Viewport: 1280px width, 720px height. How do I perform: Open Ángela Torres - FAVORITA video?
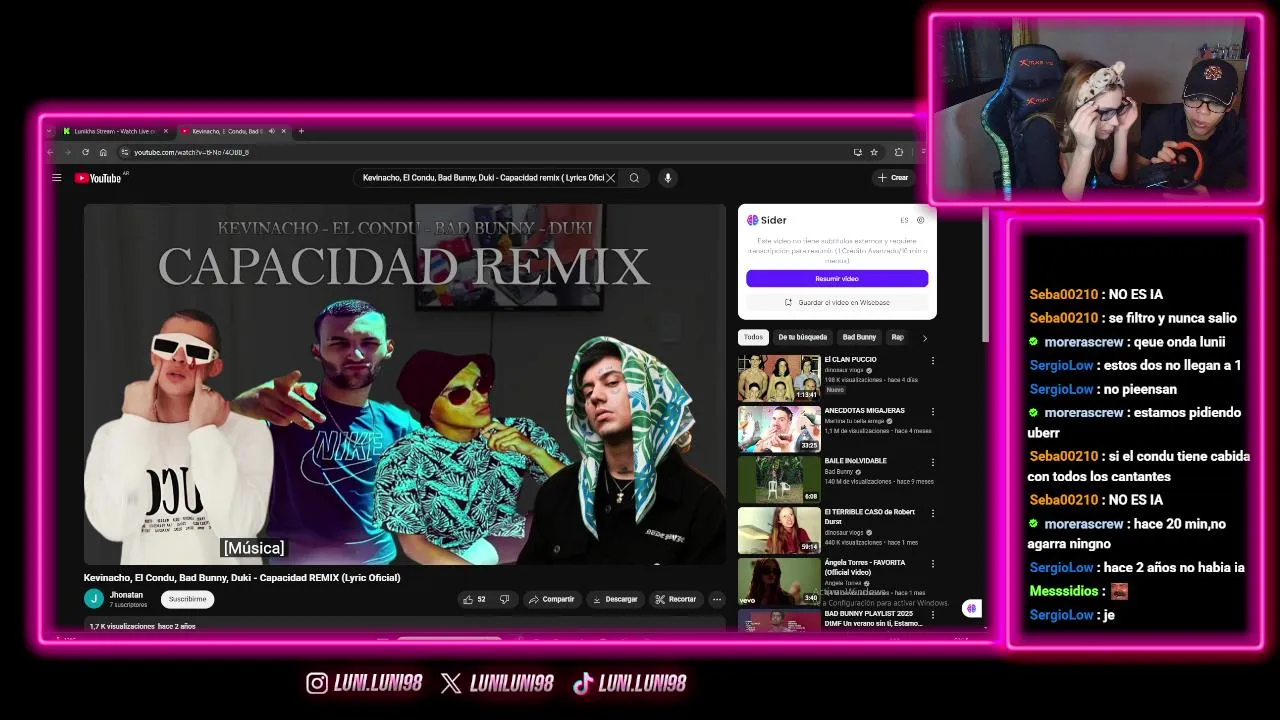click(x=779, y=581)
